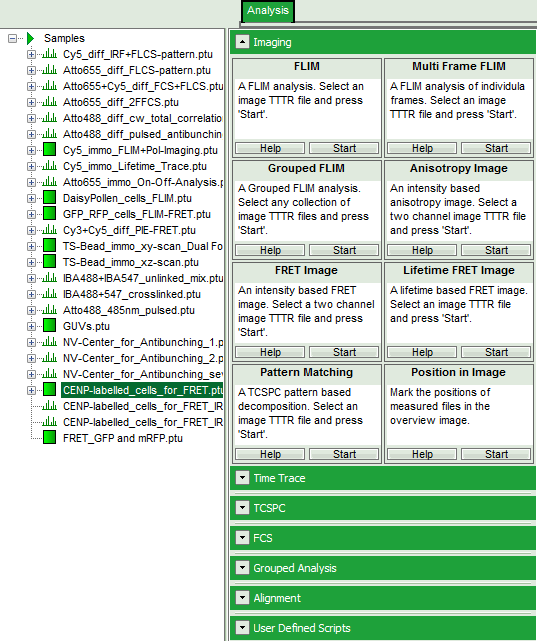Expand the Cy5_immo_FLIM+Pol-Imaging.ptu tree node
This screenshot has height=641, width=537.
tap(31, 150)
